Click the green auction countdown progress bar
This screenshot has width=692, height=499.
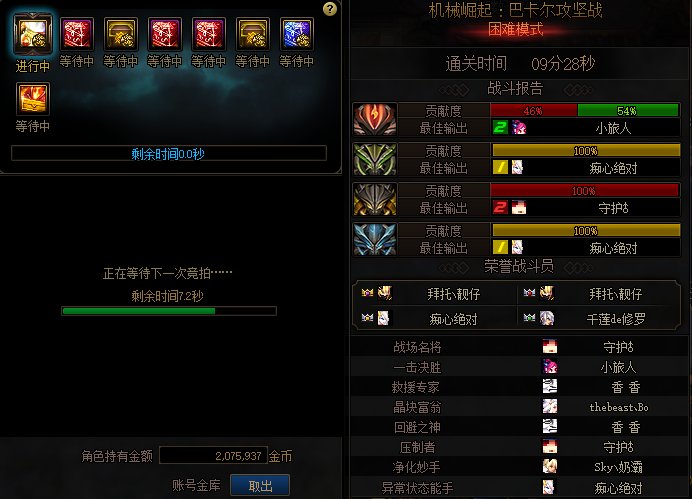coord(169,311)
